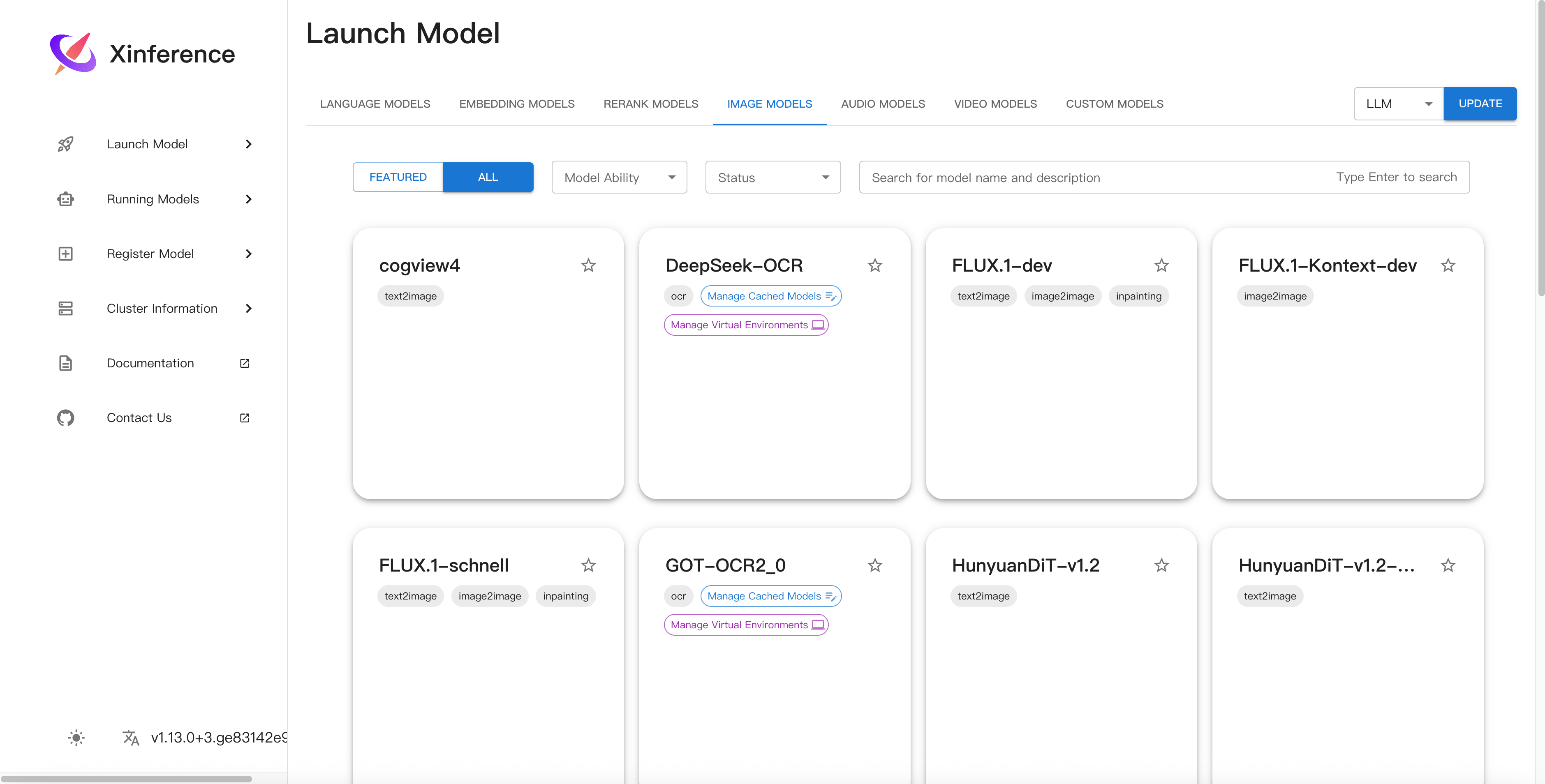
Task: Click the ocr tag on DeepSeek-OCR
Action: [678, 296]
